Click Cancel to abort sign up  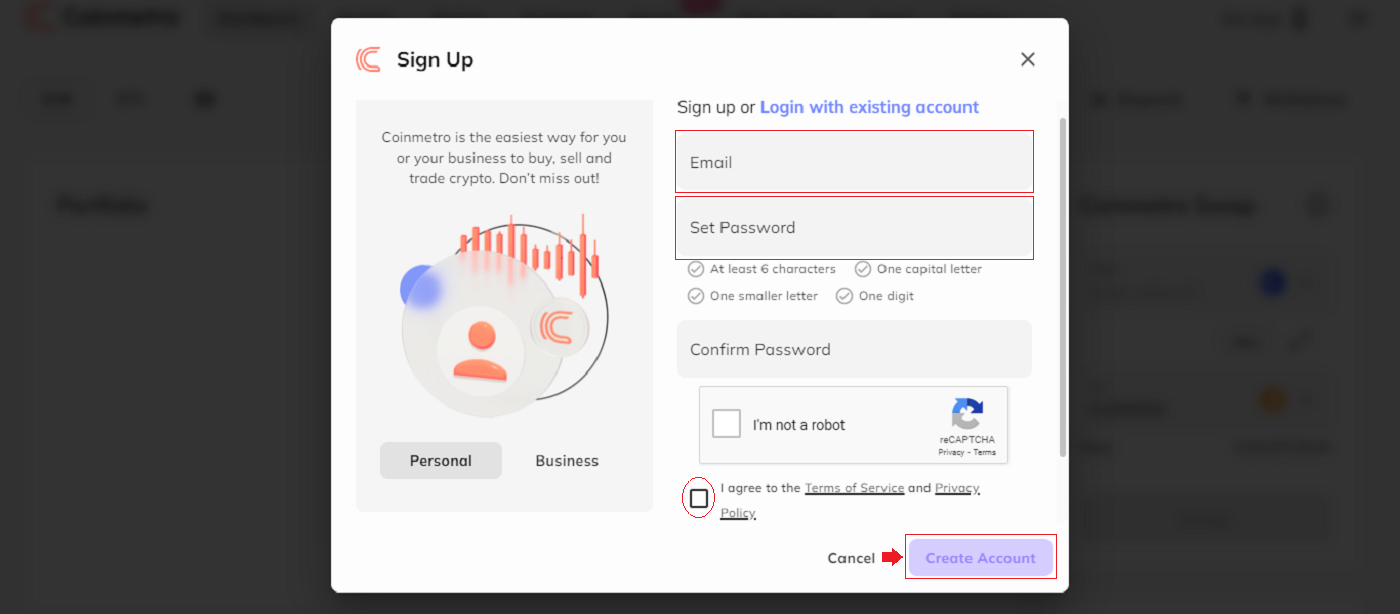pos(851,557)
